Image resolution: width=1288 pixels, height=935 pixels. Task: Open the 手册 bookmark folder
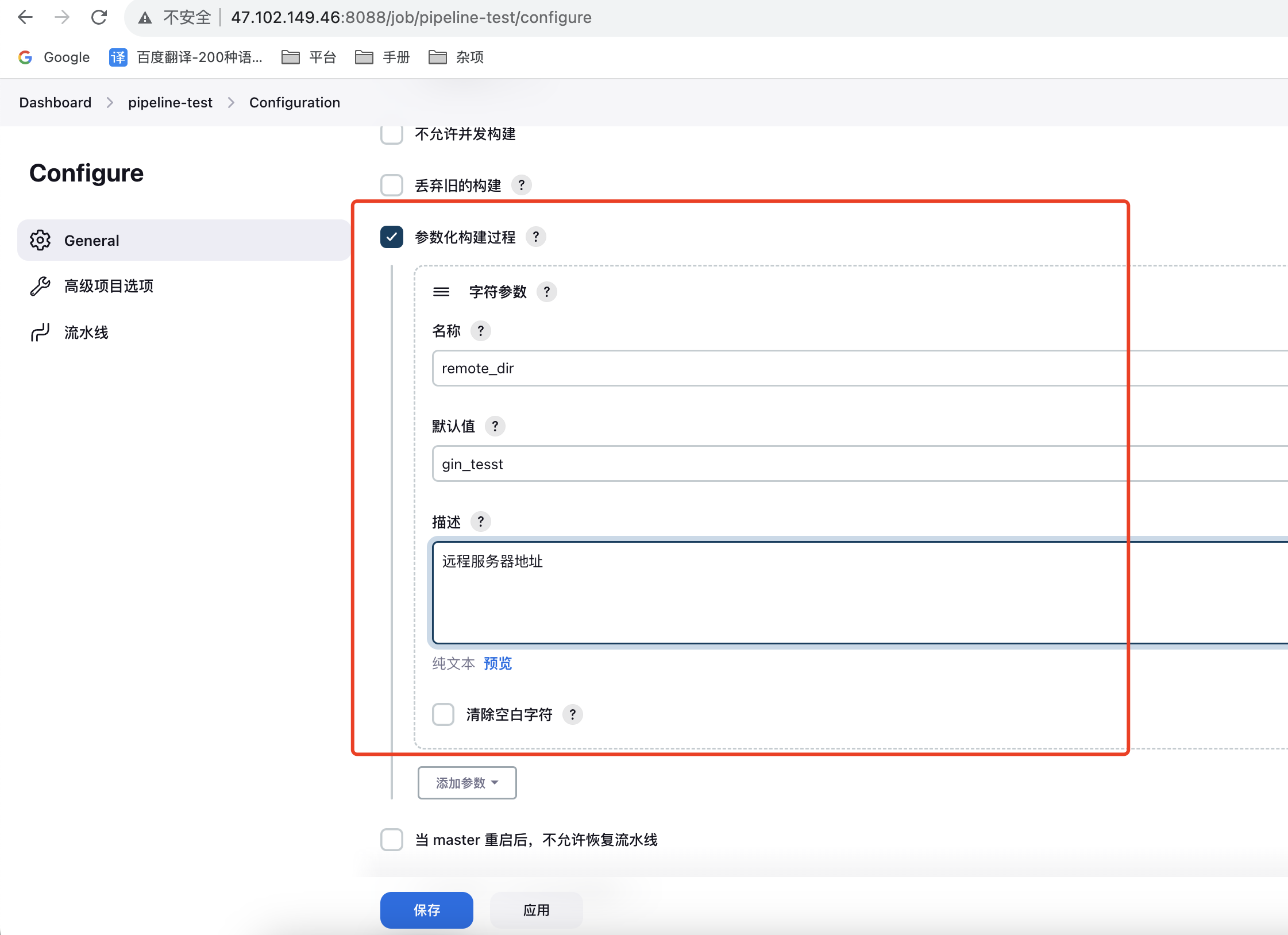pyautogui.click(x=382, y=57)
